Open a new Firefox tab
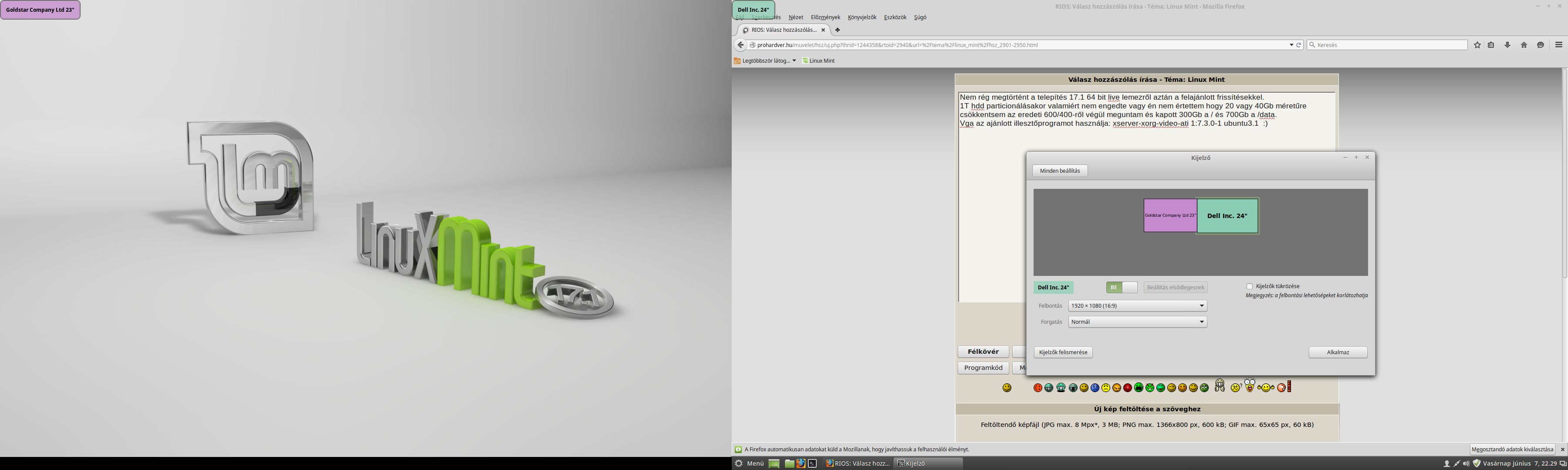The height and width of the screenshot is (470, 1568). [838, 30]
